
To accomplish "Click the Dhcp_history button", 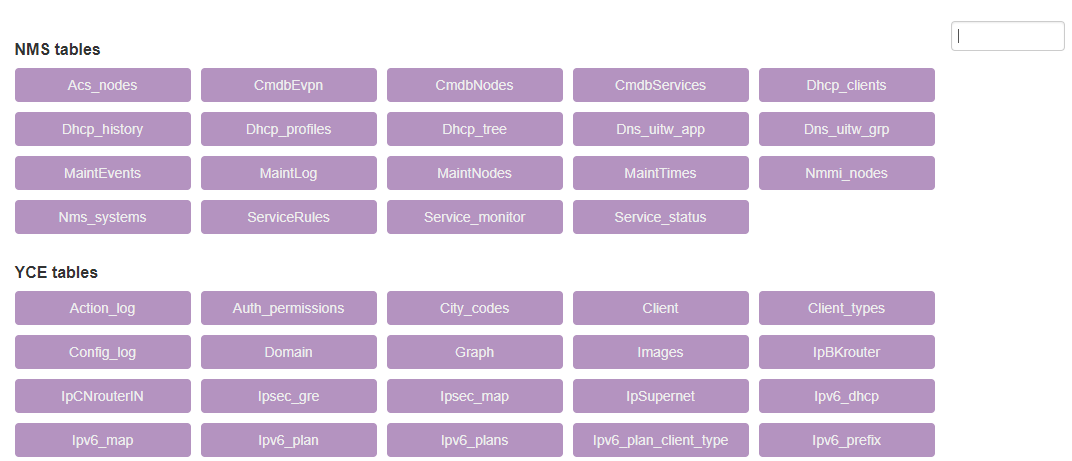I will (103, 129).
